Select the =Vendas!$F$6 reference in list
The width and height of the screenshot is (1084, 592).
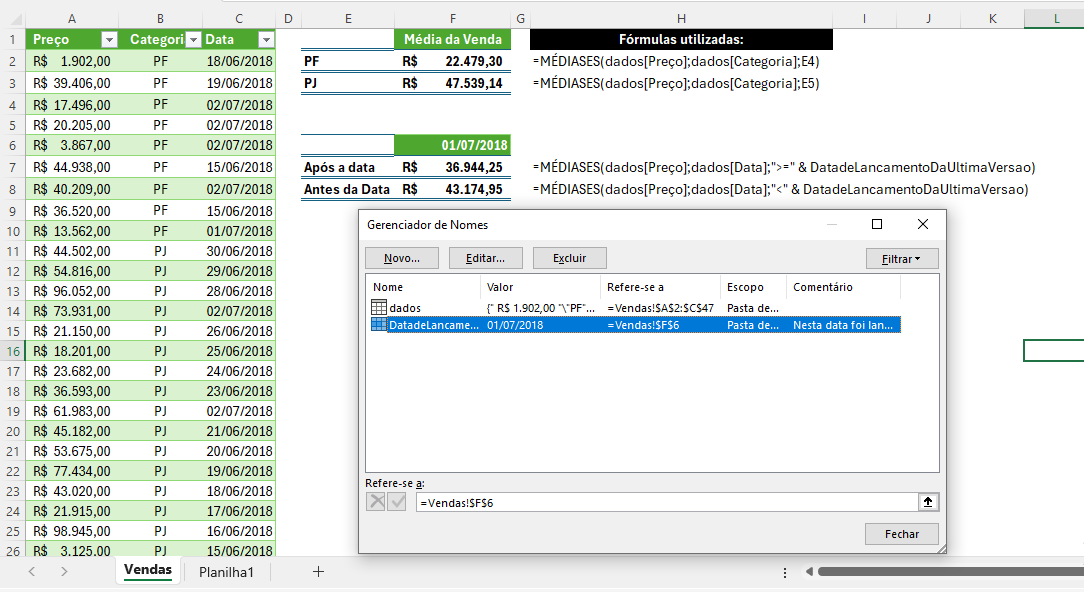click(643, 325)
